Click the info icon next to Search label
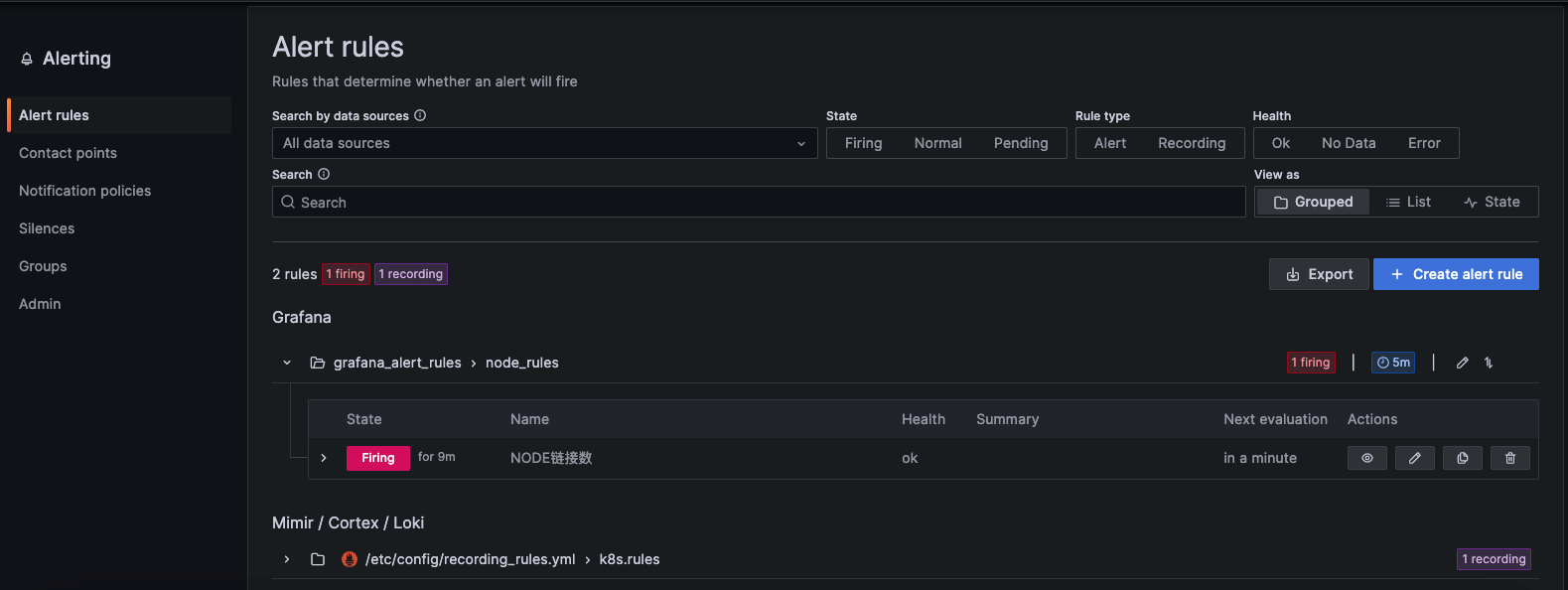 324,174
